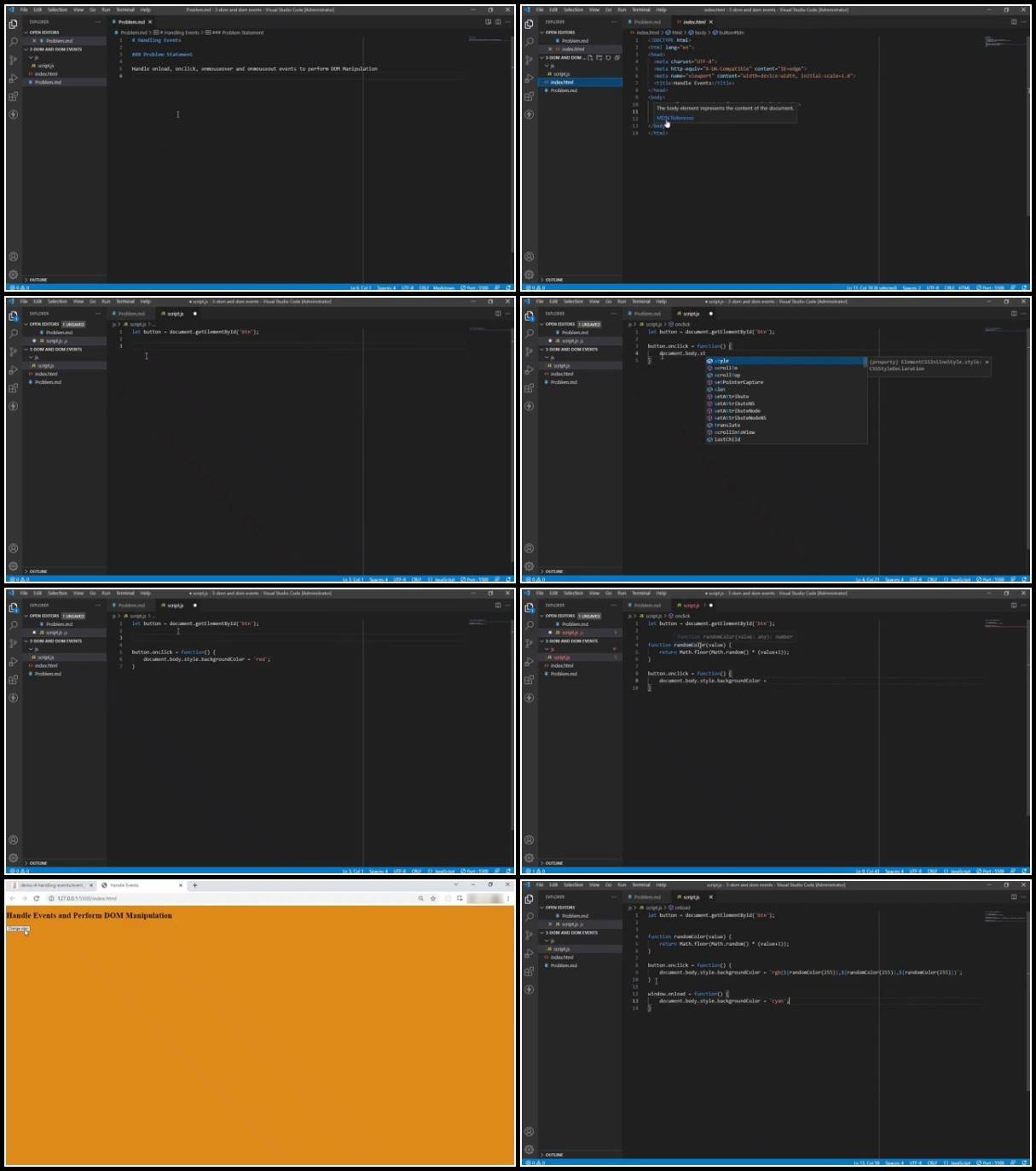The height and width of the screenshot is (1171, 1036).
Task: Open Search view in the Problem.md editor window
Action: pyautogui.click(x=13, y=41)
